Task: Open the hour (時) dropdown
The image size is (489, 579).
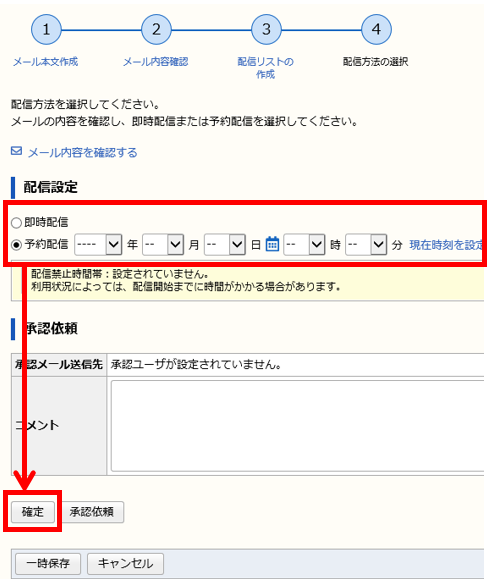Action: pos(304,244)
